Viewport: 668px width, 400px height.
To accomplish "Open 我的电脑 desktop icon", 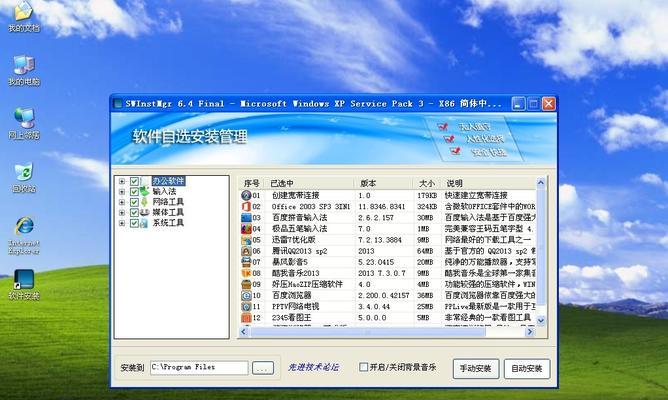I will tap(24, 70).
